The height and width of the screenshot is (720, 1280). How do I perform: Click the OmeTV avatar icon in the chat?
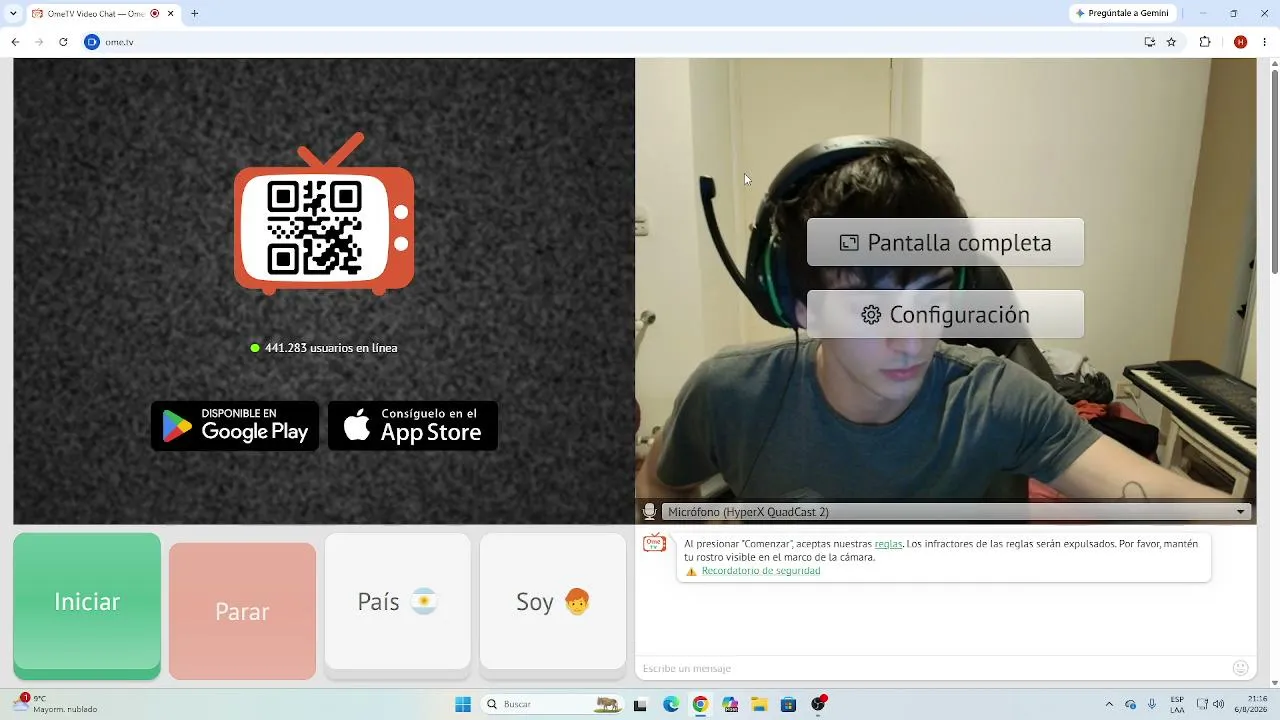pyautogui.click(x=655, y=544)
